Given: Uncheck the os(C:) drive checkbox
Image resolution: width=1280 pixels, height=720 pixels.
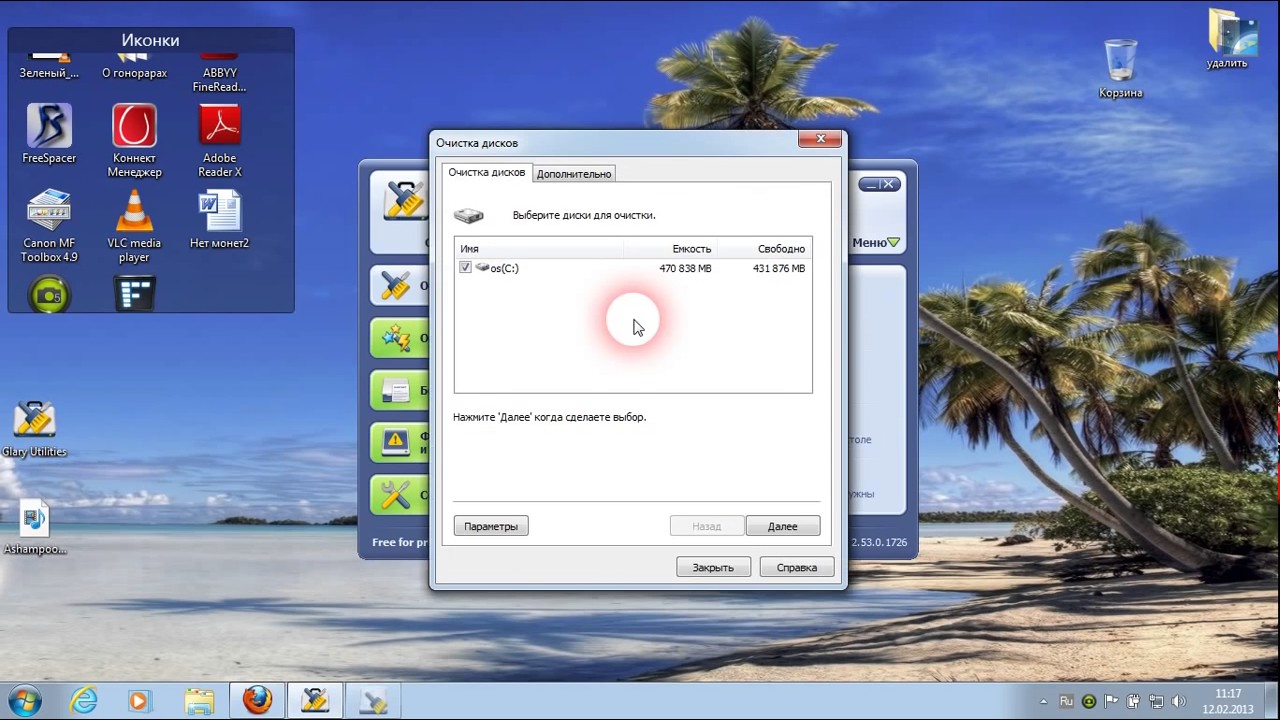Looking at the screenshot, I should (x=465, y=268).
